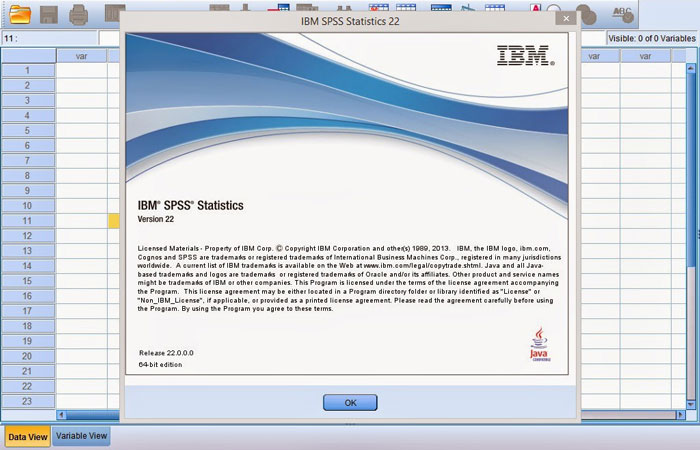Select row header 18
Image resolution: width=700 pixels, height=450 pixels.
(x=28, y=326)
